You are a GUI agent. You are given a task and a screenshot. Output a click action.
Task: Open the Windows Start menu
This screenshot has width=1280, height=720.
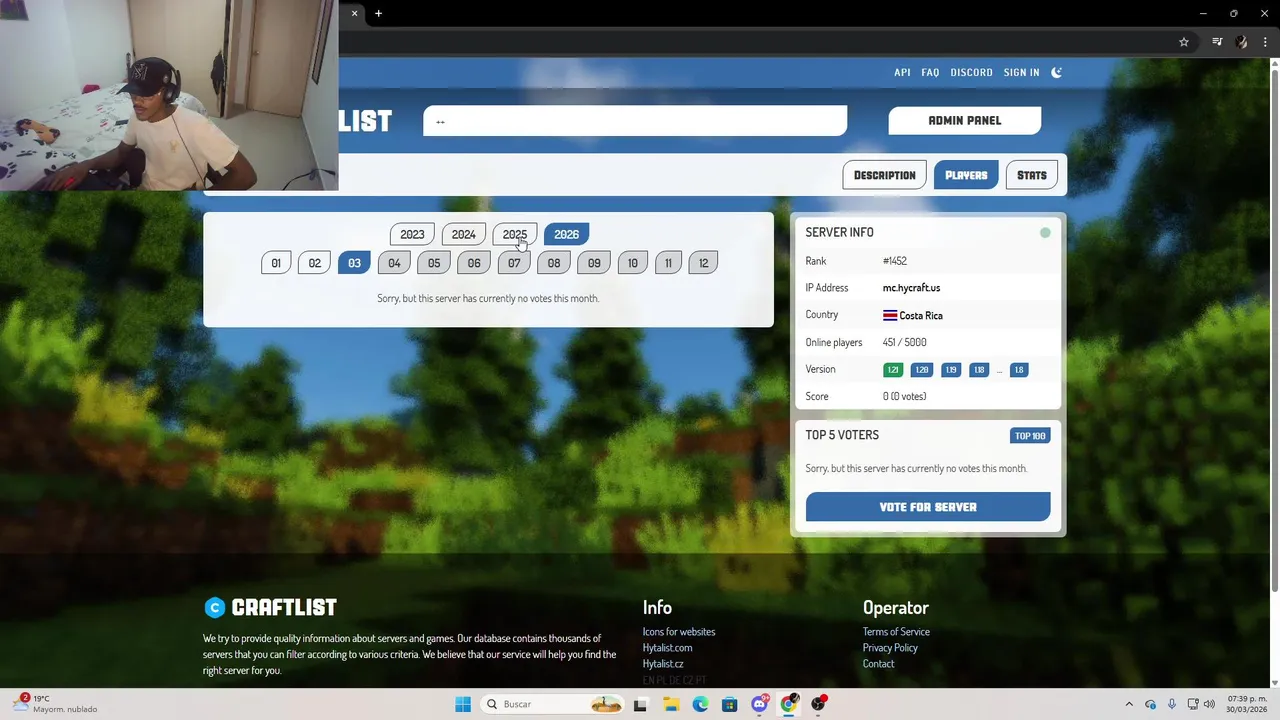[462, 704]
